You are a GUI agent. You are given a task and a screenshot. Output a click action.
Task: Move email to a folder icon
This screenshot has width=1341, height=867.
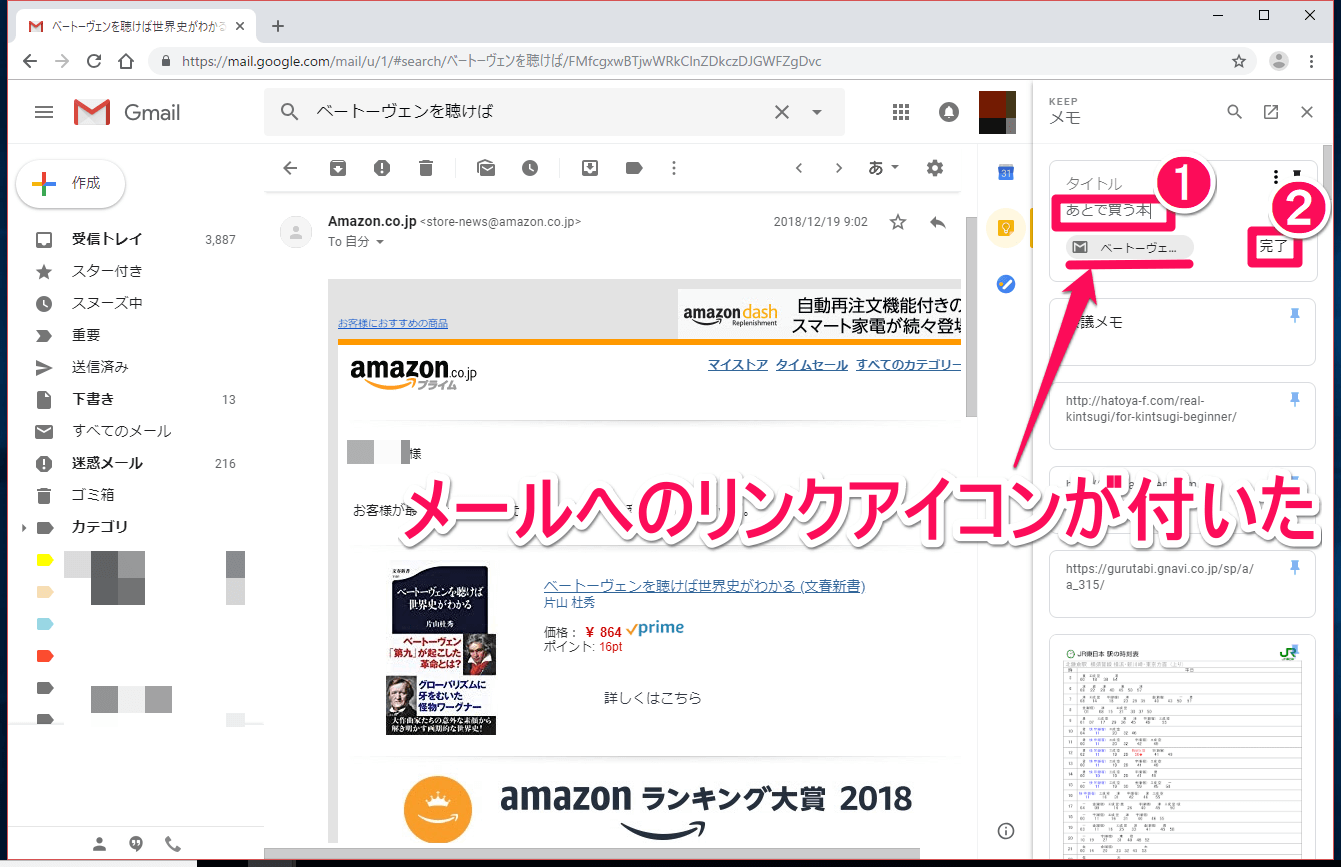[x=590, y=168]
